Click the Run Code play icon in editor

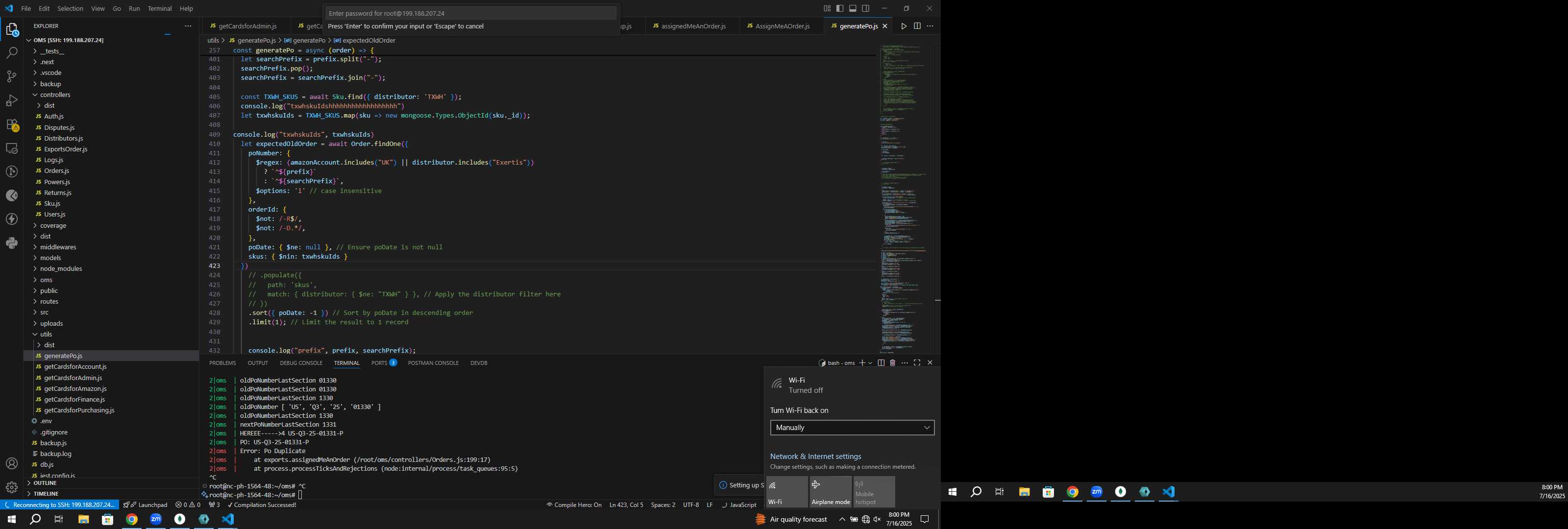click(904, 26)
